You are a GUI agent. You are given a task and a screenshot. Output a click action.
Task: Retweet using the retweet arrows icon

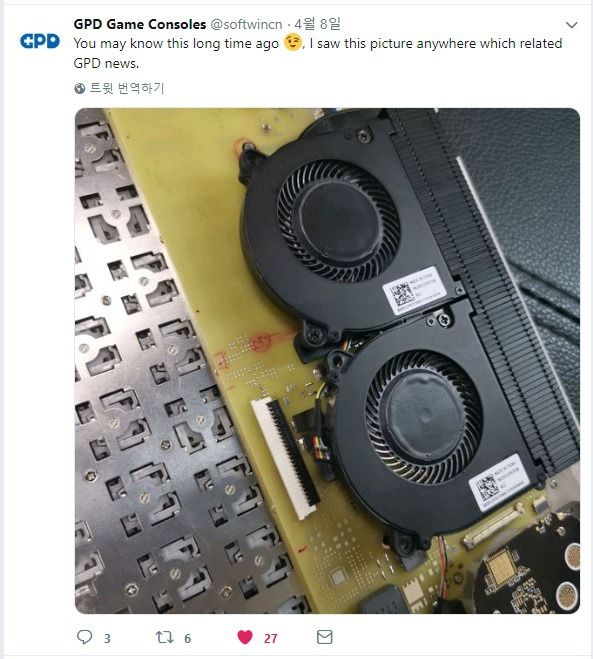click(x=164, y=637)
